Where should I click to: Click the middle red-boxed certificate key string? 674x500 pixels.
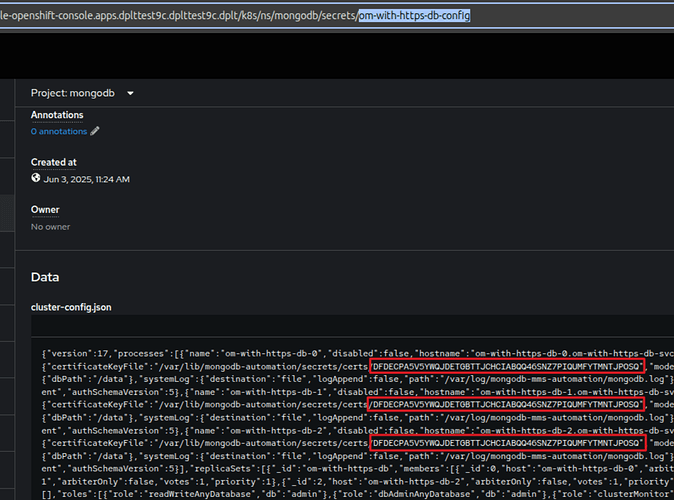[506, 404]
